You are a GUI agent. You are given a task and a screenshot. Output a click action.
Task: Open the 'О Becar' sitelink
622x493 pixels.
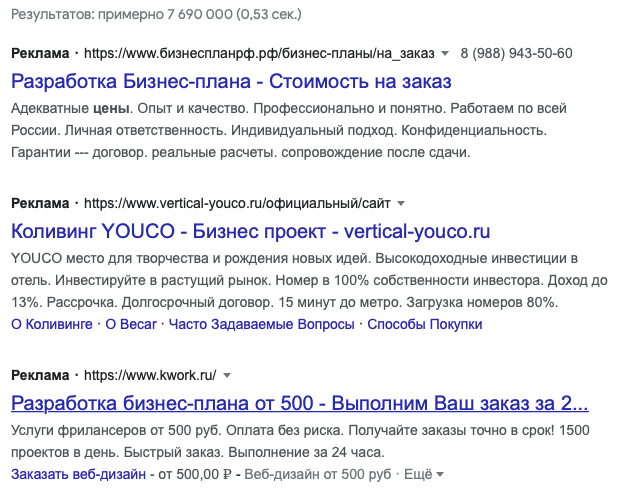pos(131,324)
